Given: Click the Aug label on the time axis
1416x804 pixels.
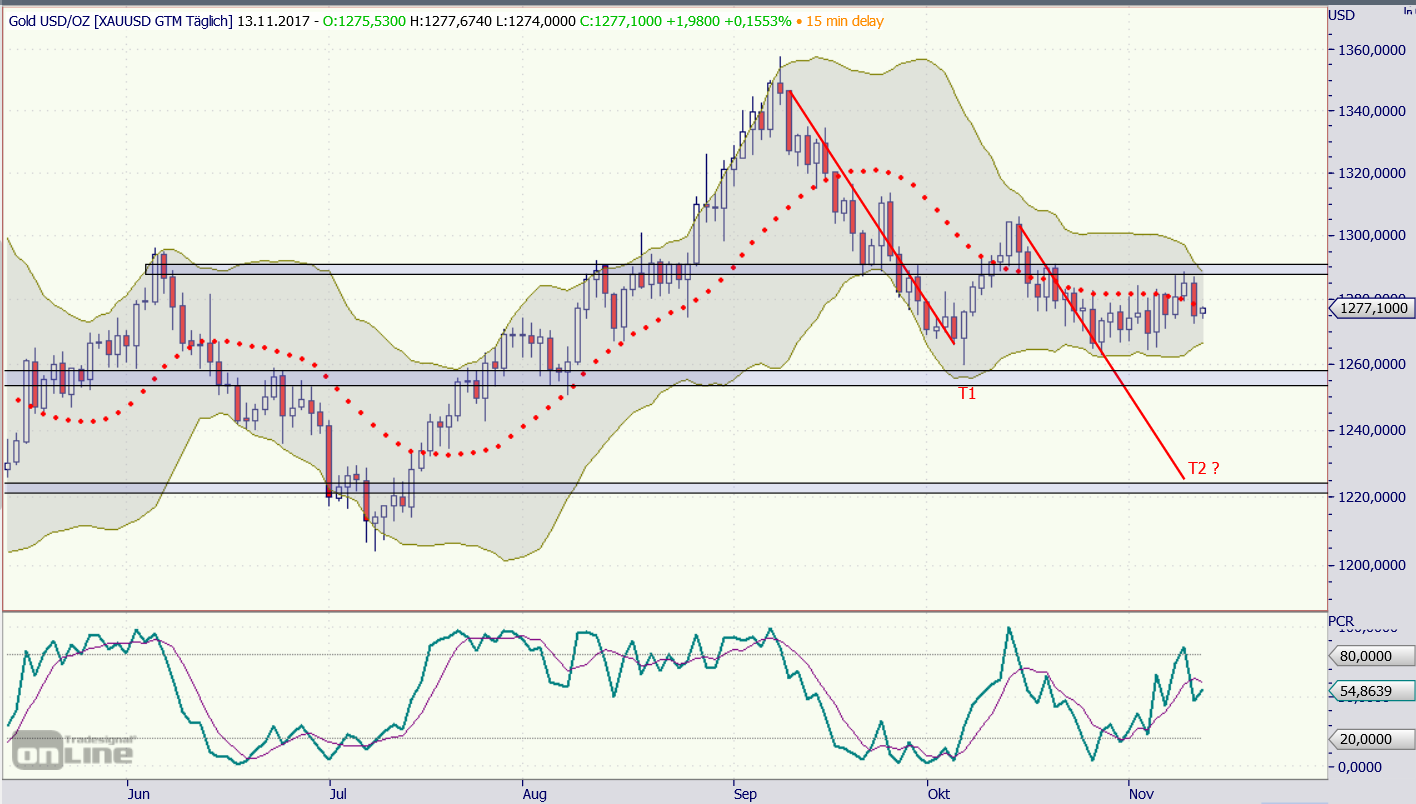Looking at the screenshot, I should click(535, 794).
